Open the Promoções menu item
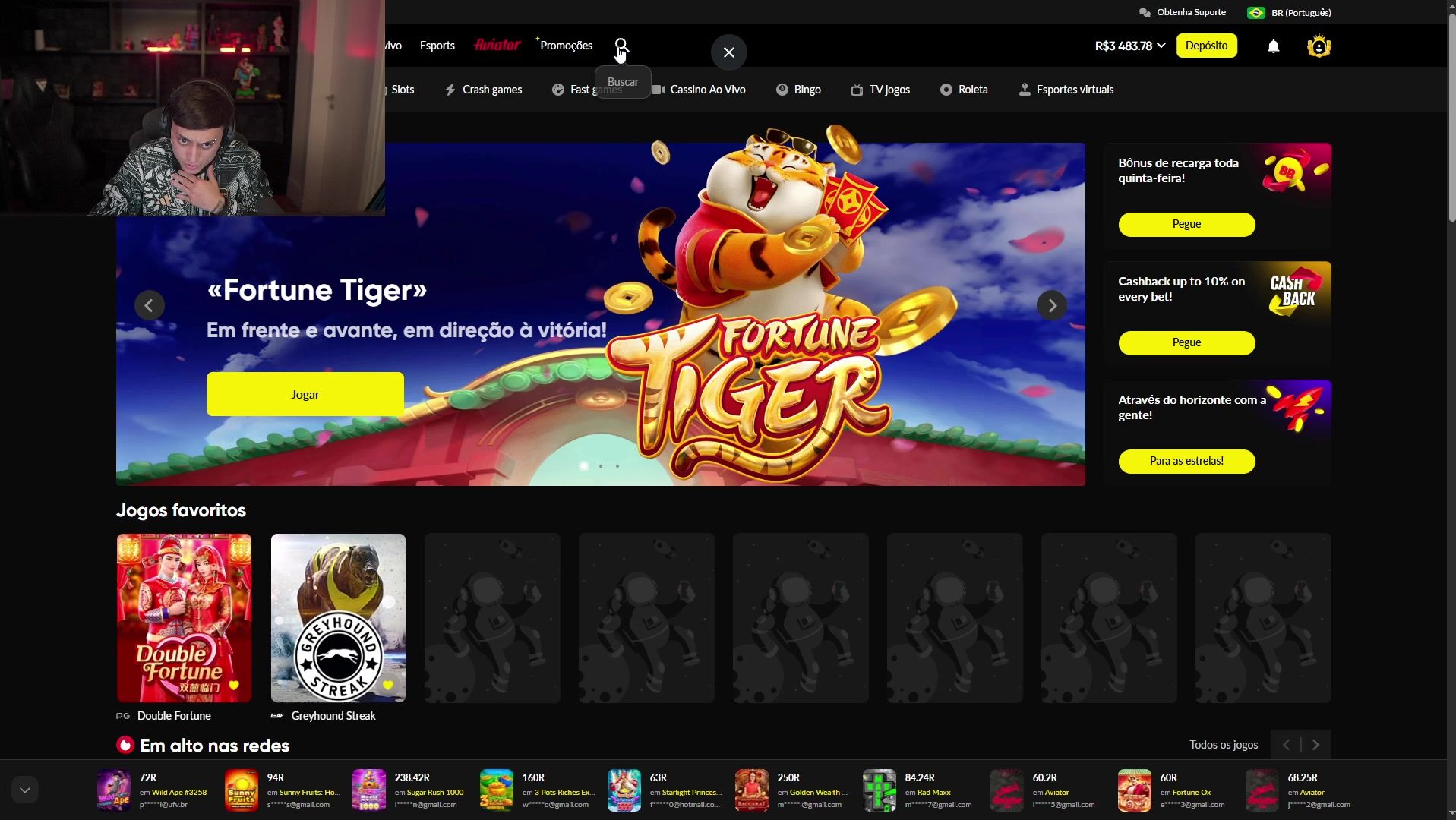This screenshot has width=1456, height=820. coord(565,46)
